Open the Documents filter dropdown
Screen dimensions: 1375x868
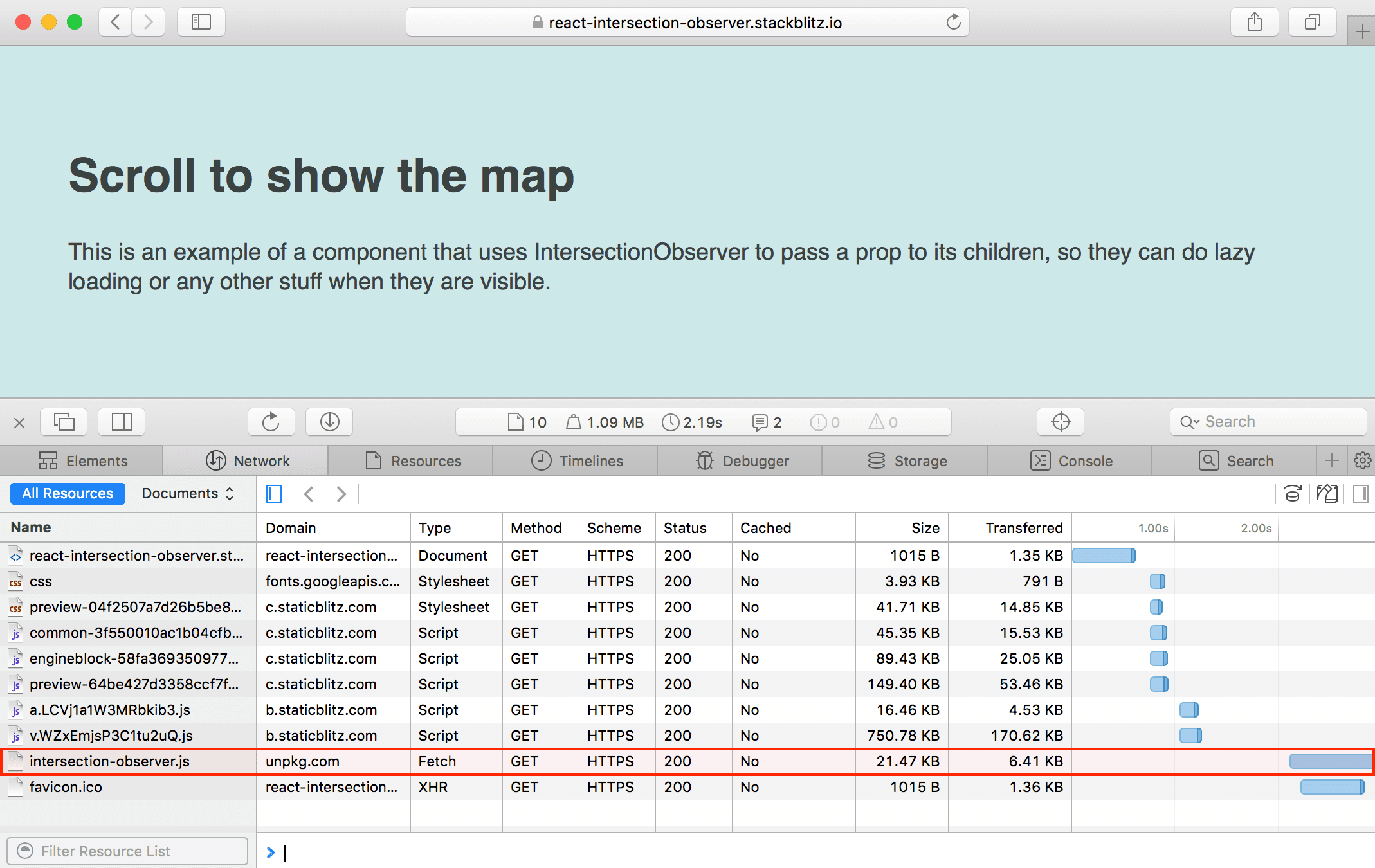[188, 493]
